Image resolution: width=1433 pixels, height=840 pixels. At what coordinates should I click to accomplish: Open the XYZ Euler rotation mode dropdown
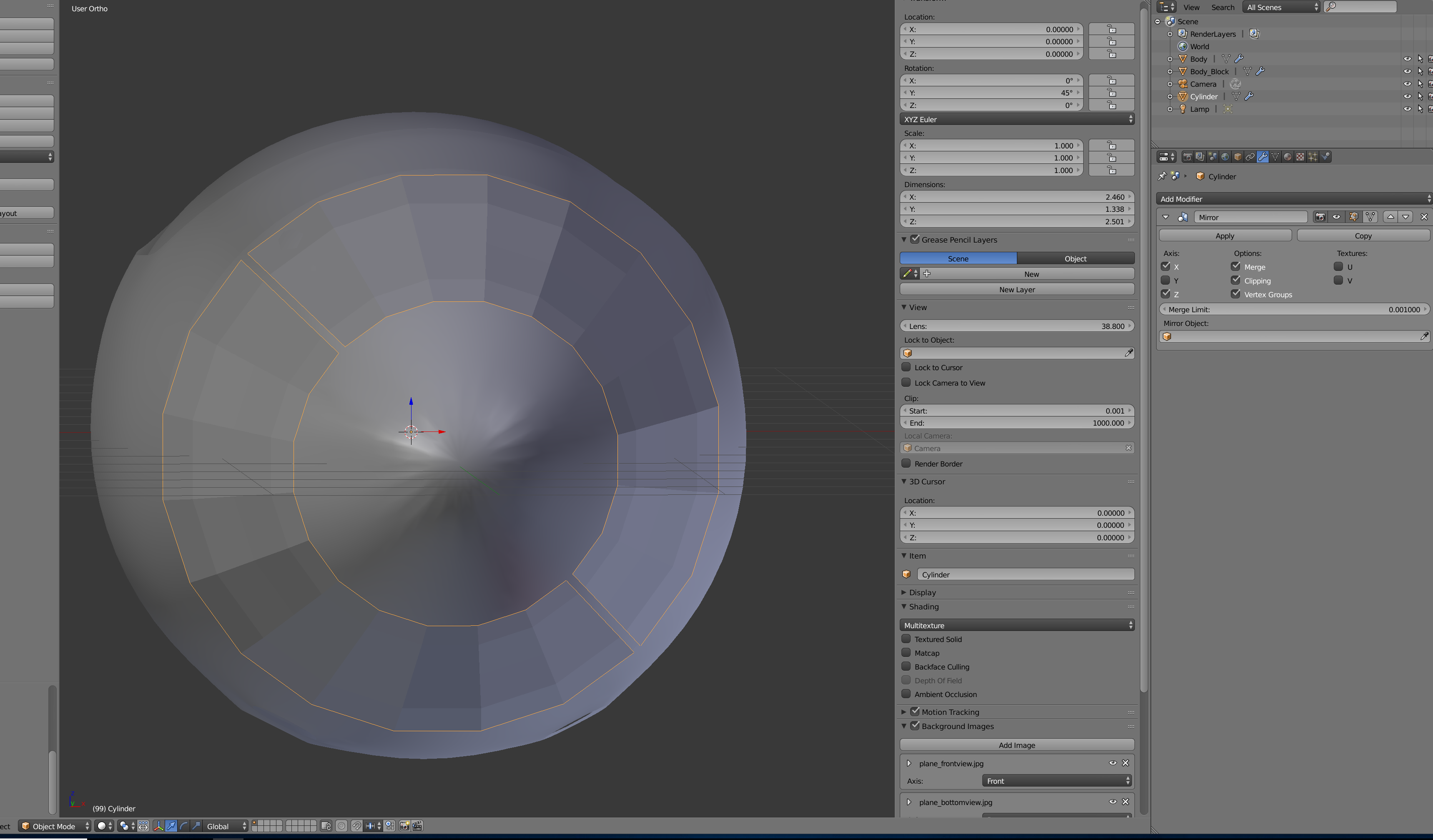tap(1017, 119)
